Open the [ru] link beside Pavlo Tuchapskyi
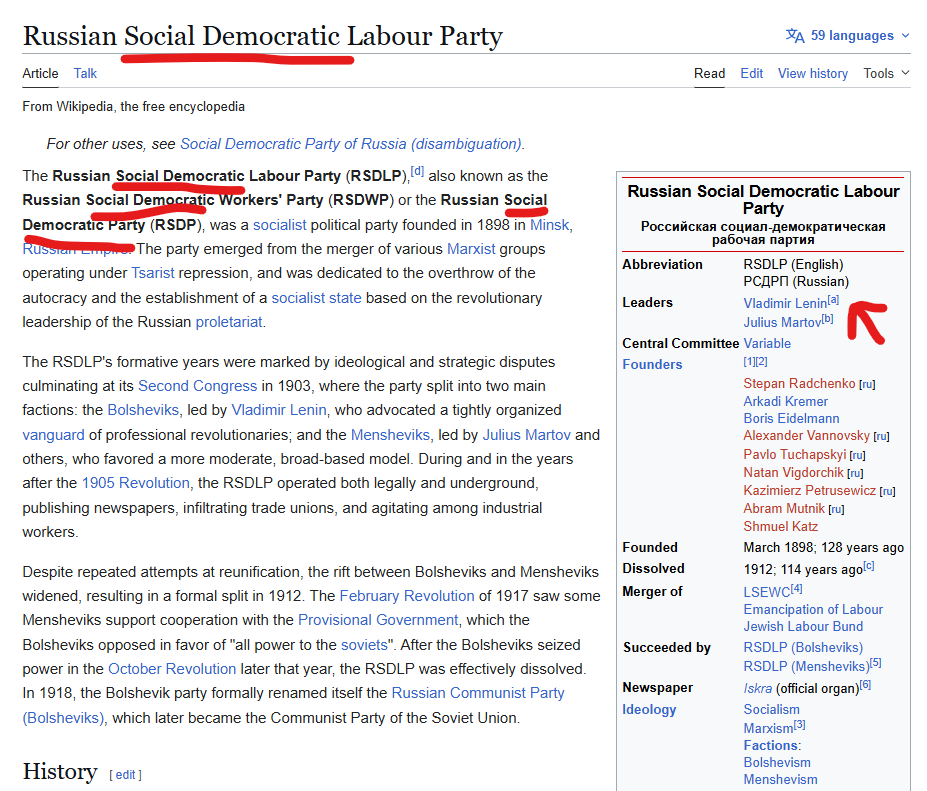Screen dimensions: 927x791 857,455
